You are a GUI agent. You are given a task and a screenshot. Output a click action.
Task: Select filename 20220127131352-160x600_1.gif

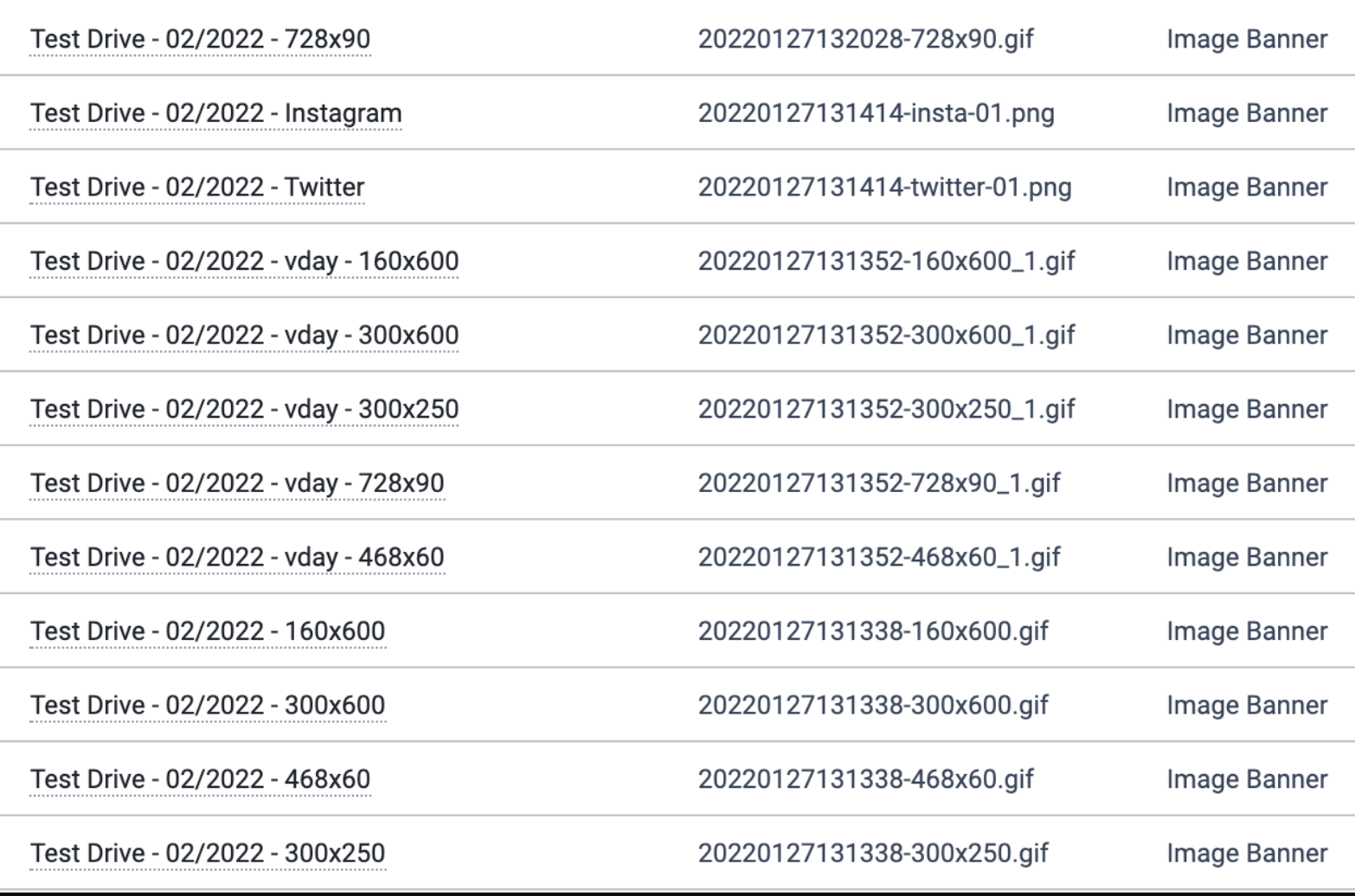pyautogui.click(x=887, y=261)
